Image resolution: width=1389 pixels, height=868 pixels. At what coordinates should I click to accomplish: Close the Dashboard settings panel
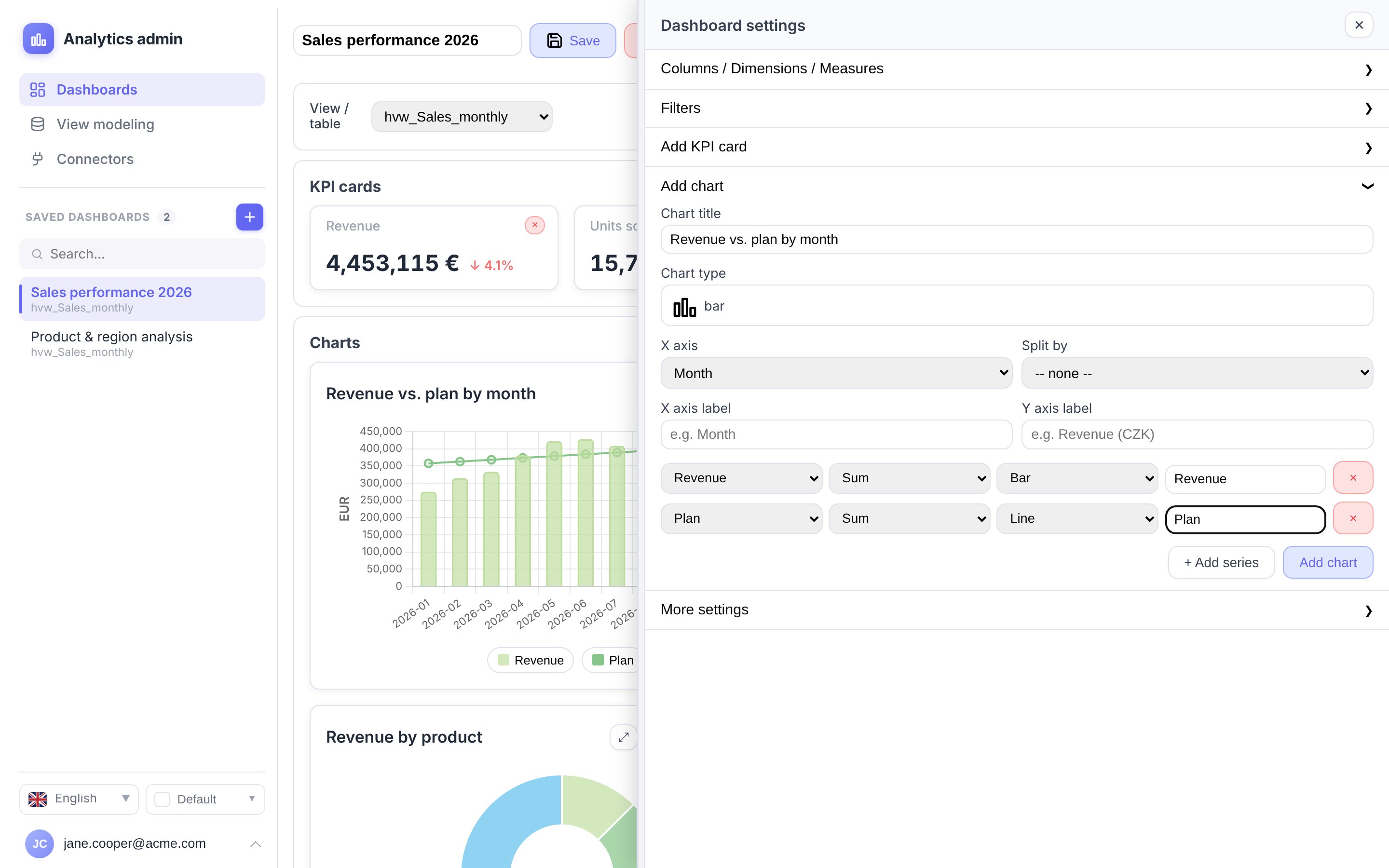[x=1359, y=25]
